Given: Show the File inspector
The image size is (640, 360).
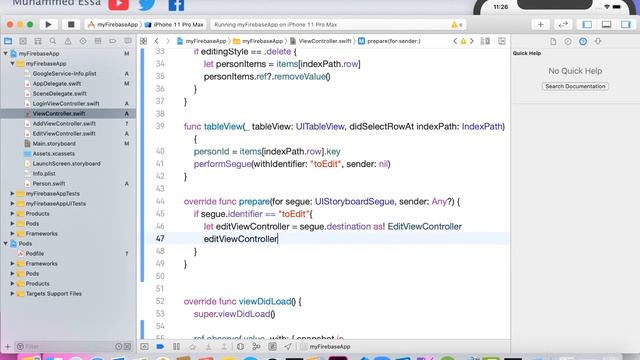Looking at the screenshot, I should click(553, 42).
